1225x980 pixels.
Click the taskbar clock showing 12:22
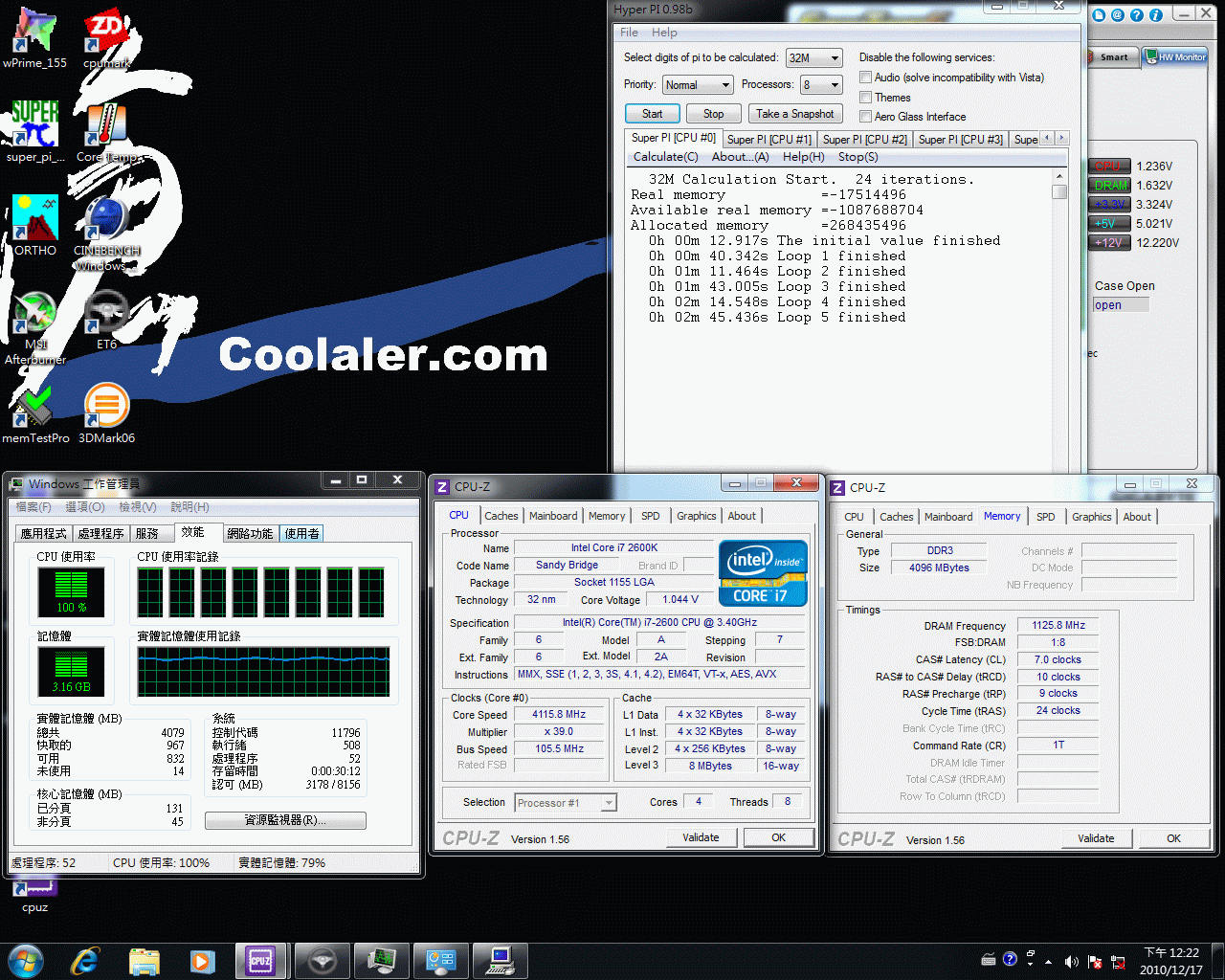(x=1171, y=961)
